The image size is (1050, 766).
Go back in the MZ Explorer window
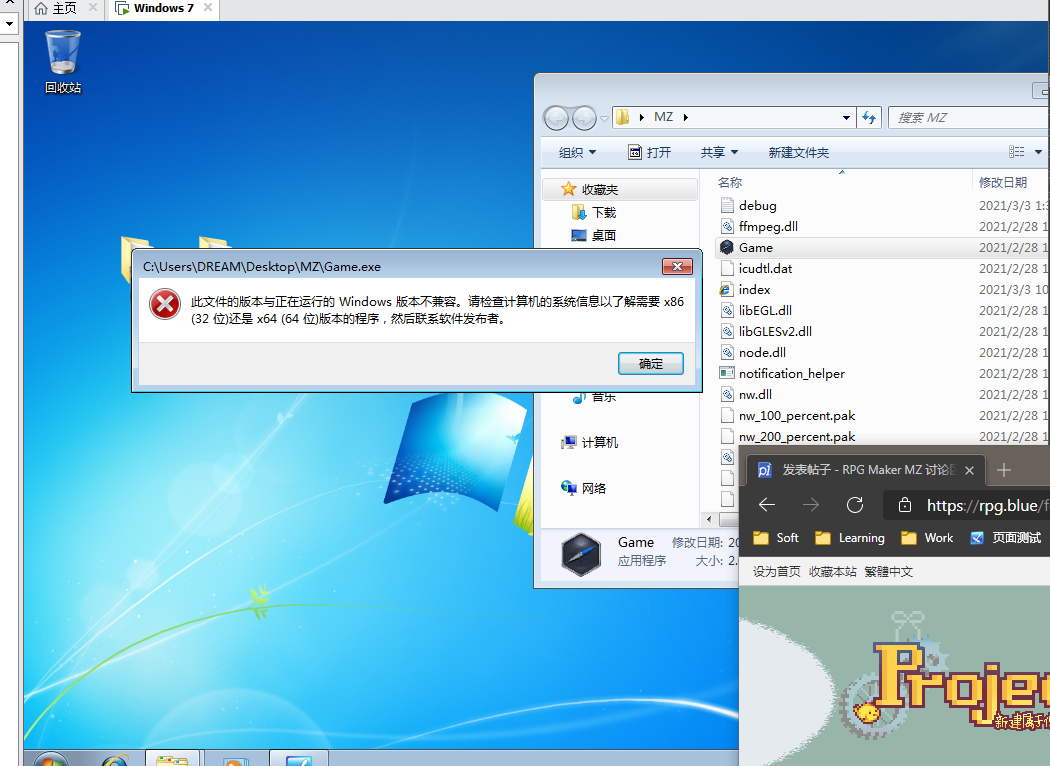pyautogui.click(x=556, y=119)
